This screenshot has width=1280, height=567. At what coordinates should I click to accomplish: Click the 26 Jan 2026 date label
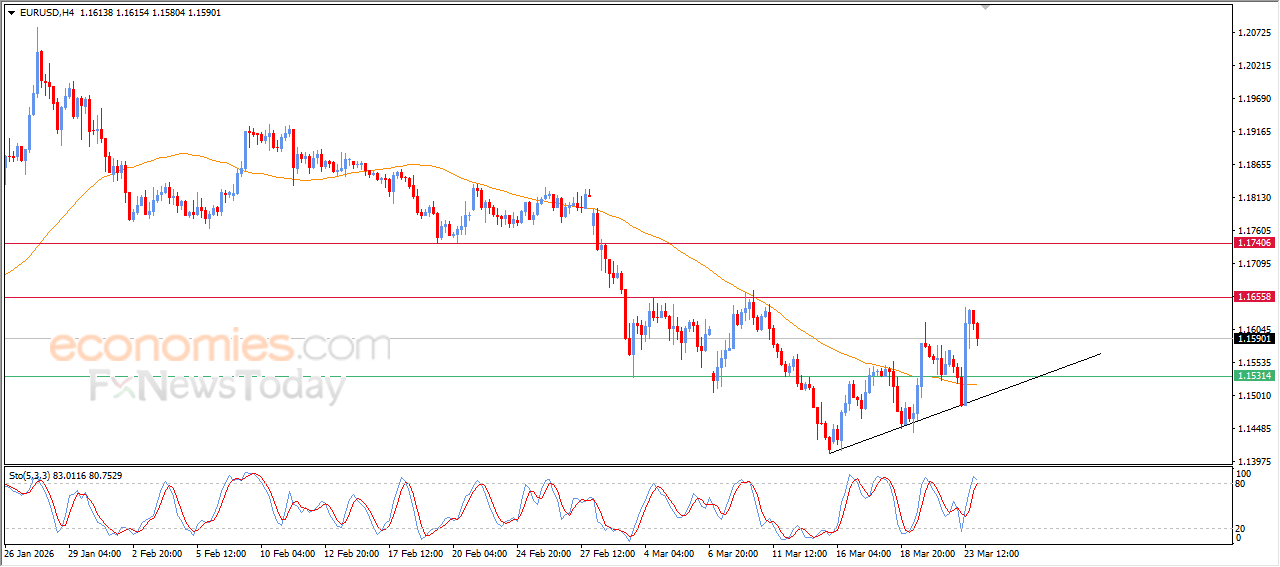tap(29, 553)
